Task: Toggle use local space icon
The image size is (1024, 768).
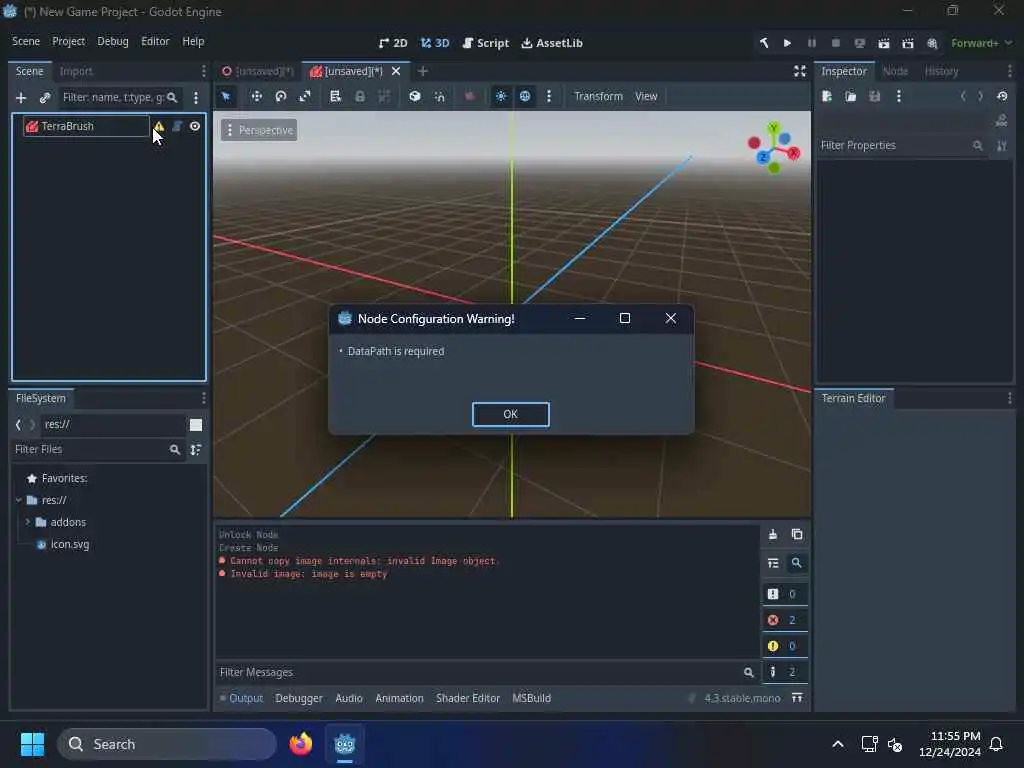Action: (x=415, y=96)
